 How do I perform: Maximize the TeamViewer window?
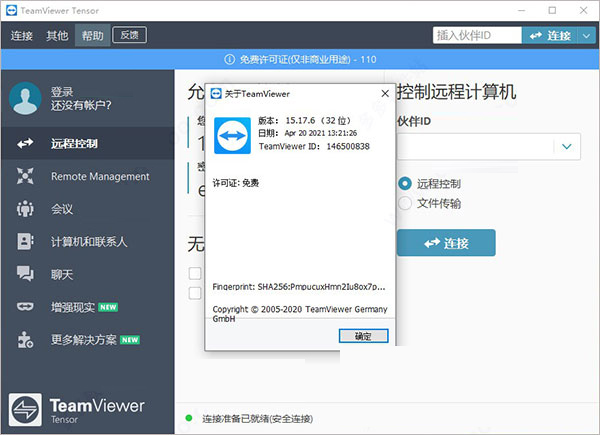click(552, 10)
